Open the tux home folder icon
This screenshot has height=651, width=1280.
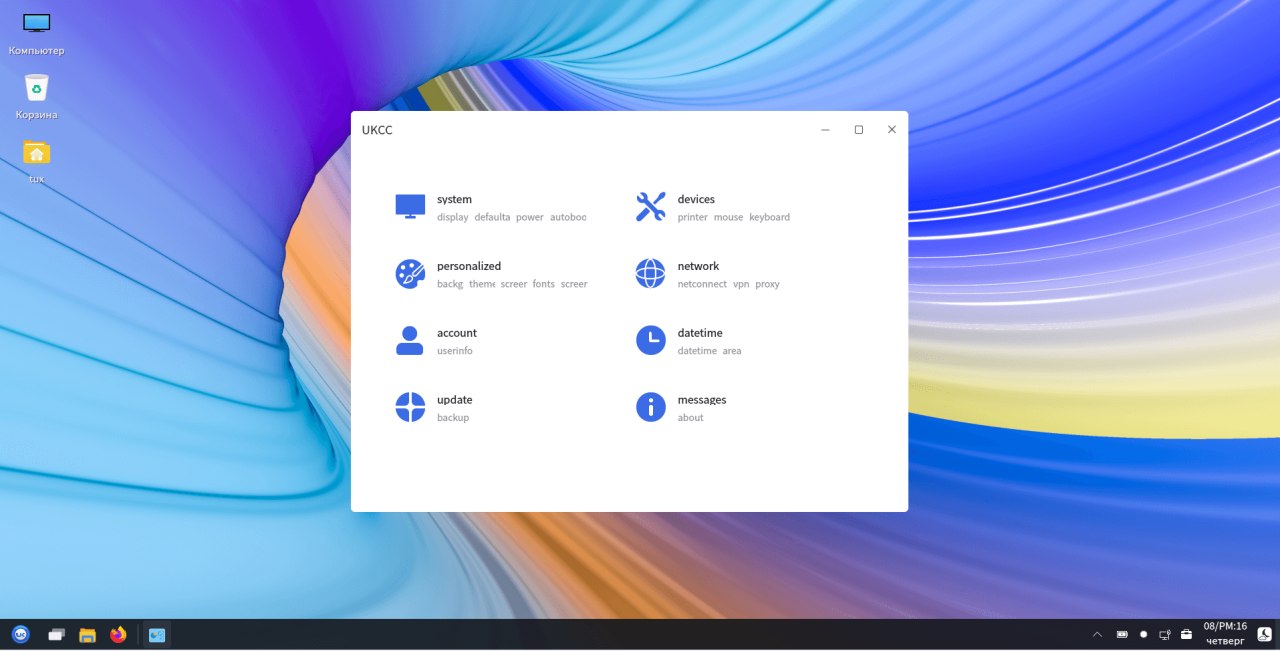[x=37, y=161]
